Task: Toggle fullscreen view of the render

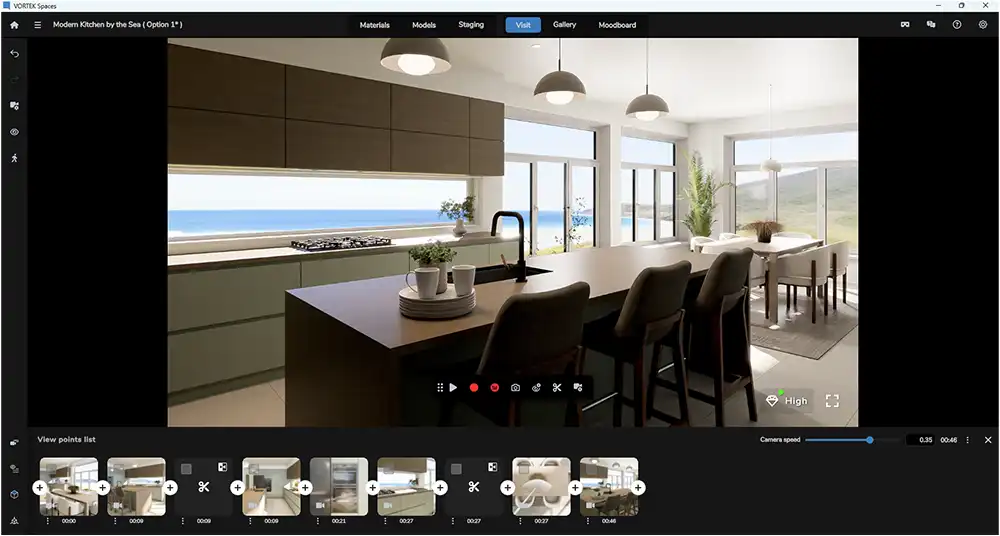Action: point(832,401)
